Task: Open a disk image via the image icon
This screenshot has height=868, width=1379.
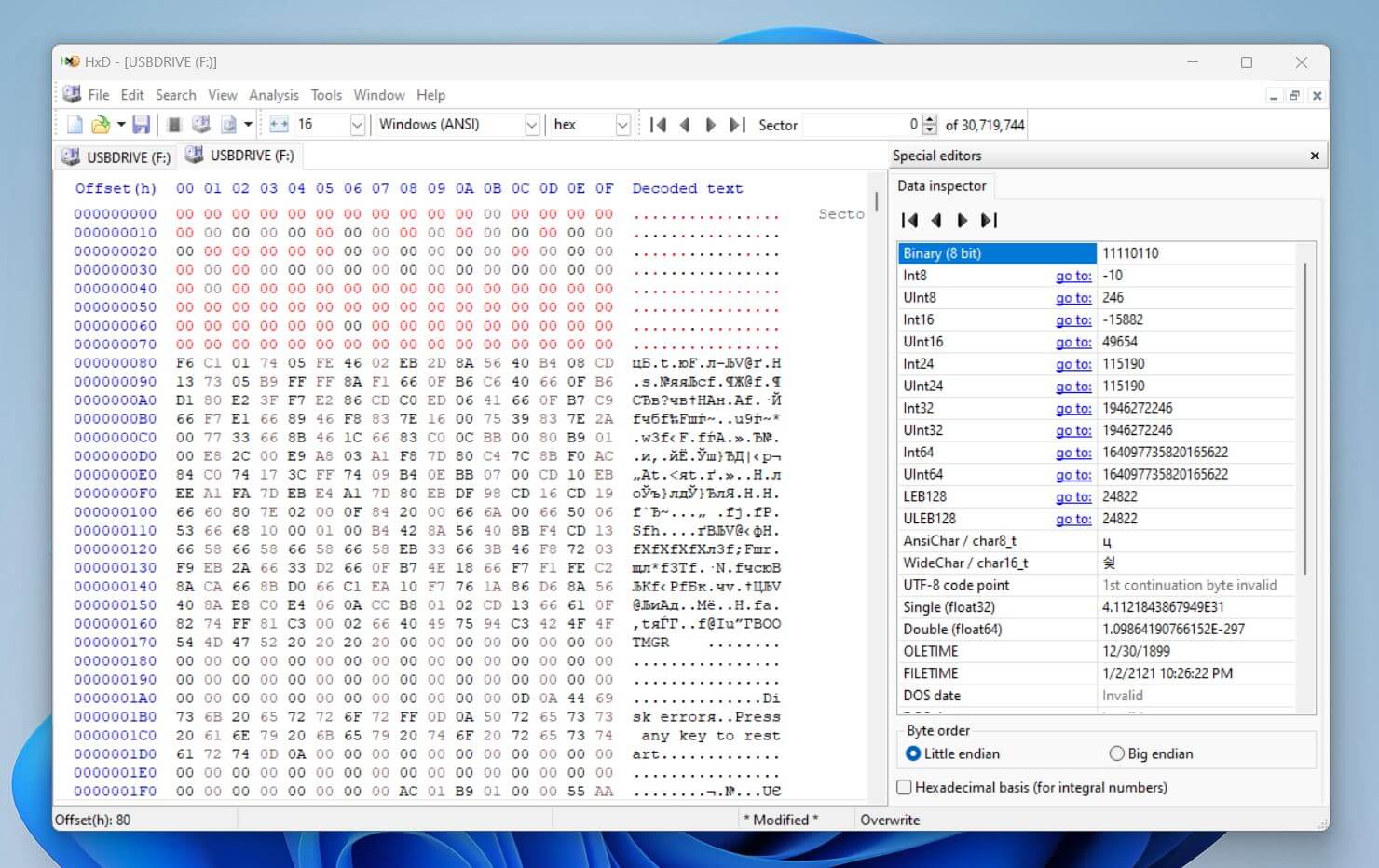Action: pyautogui.click(x=227, y=124)
